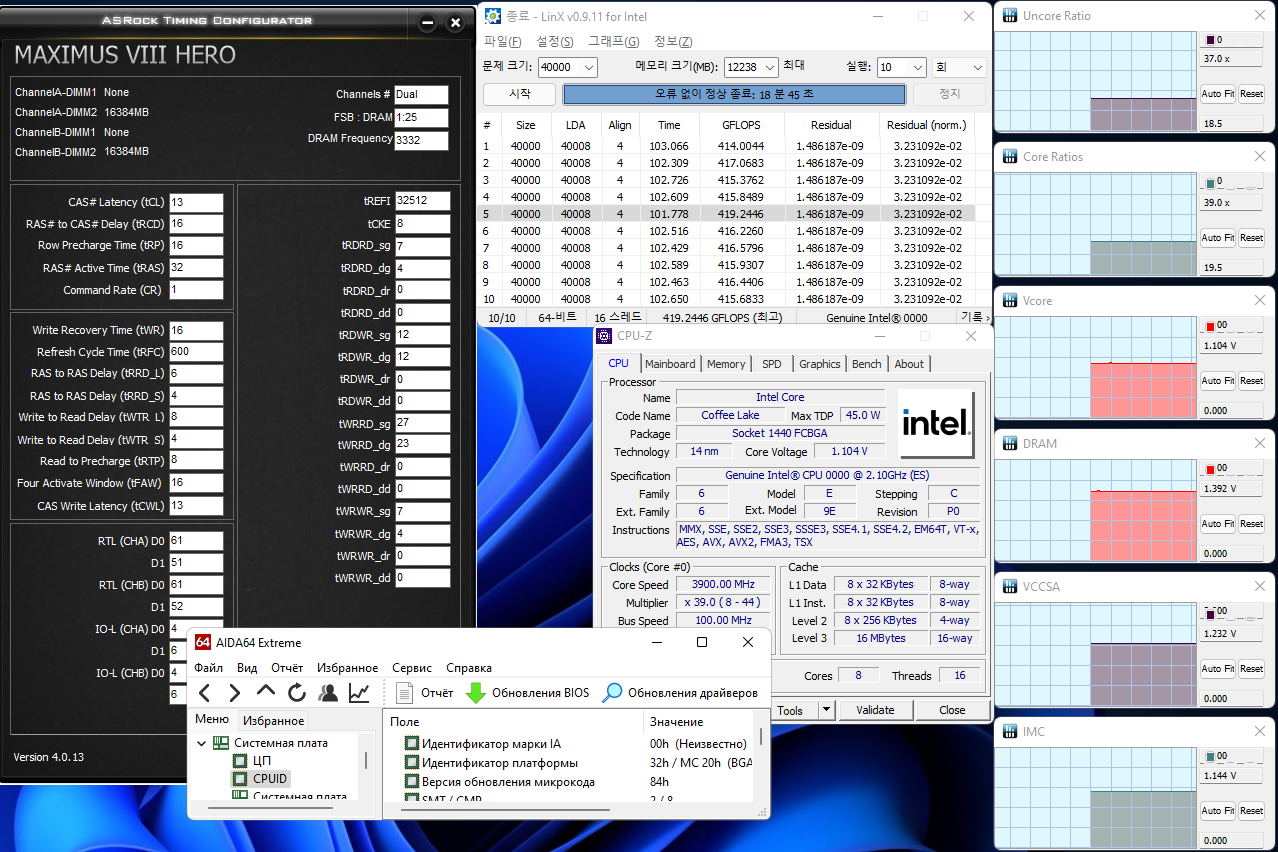Open the Сервис menu in AIDA64
The width and height of the screenshot is (1278, 852).
pos(412,668)
